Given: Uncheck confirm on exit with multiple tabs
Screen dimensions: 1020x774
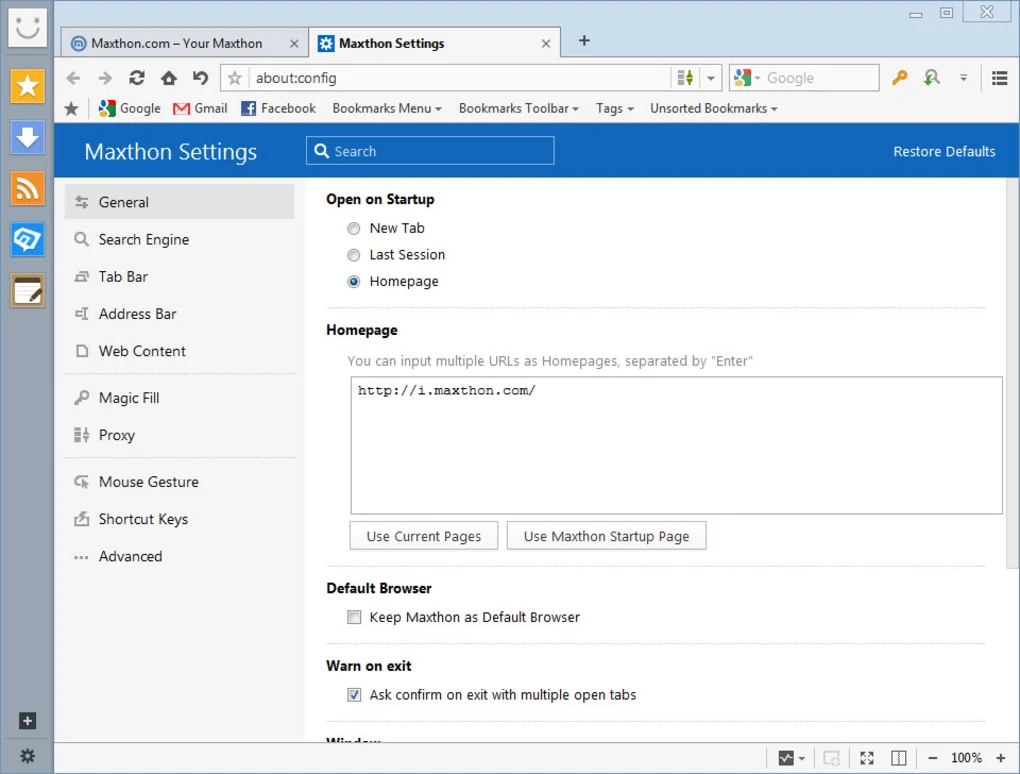Looking at the screenshot, I should point(354,694).
